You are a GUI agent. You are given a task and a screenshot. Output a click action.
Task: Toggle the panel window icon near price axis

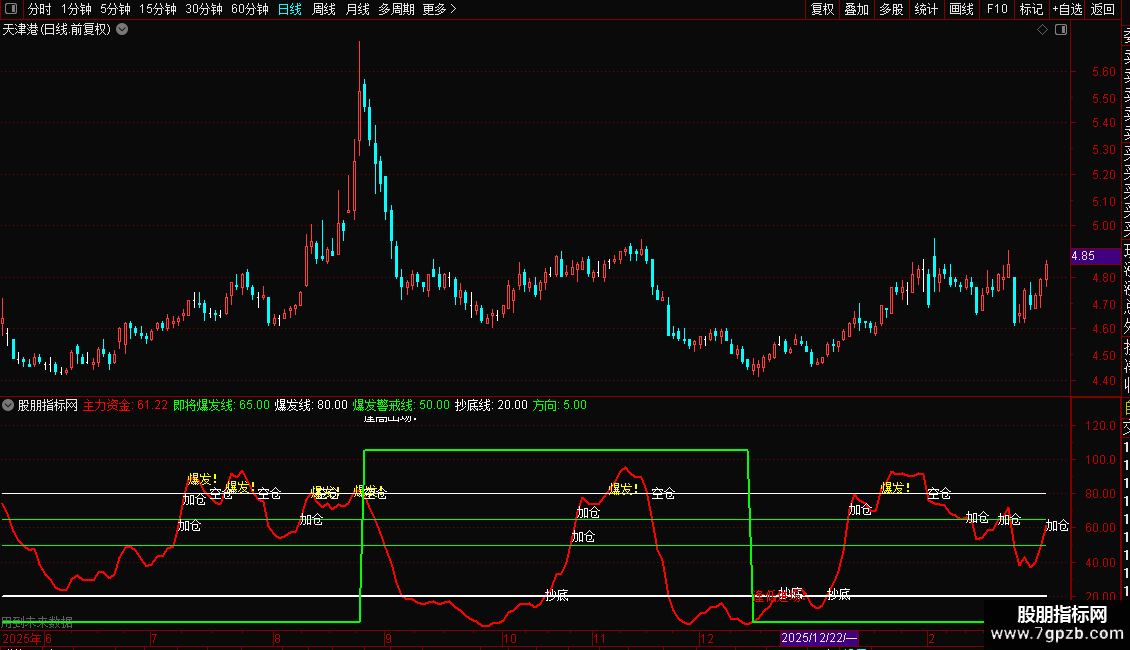1061,30
